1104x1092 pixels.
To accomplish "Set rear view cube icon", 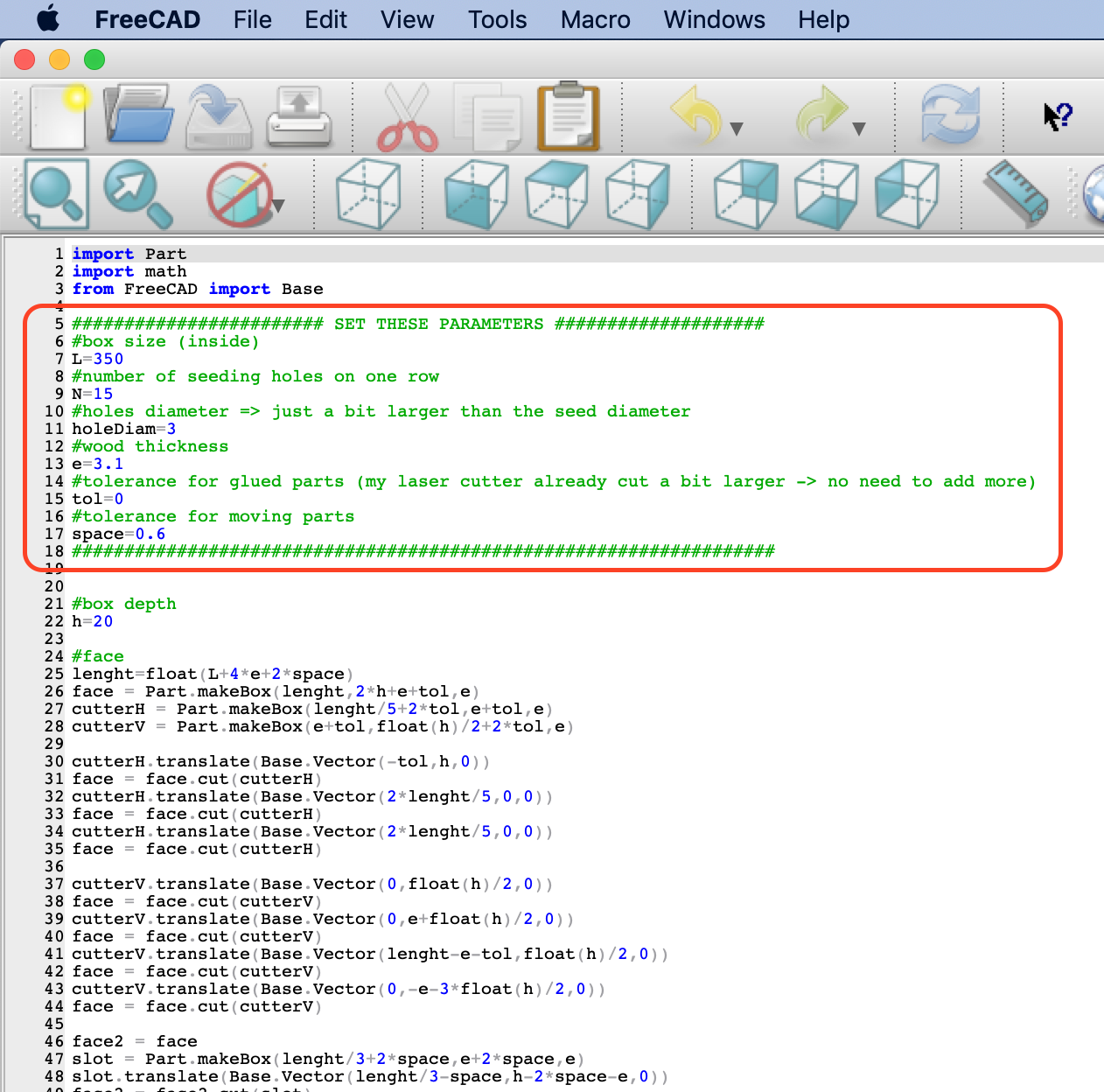I will coord(745,194).
